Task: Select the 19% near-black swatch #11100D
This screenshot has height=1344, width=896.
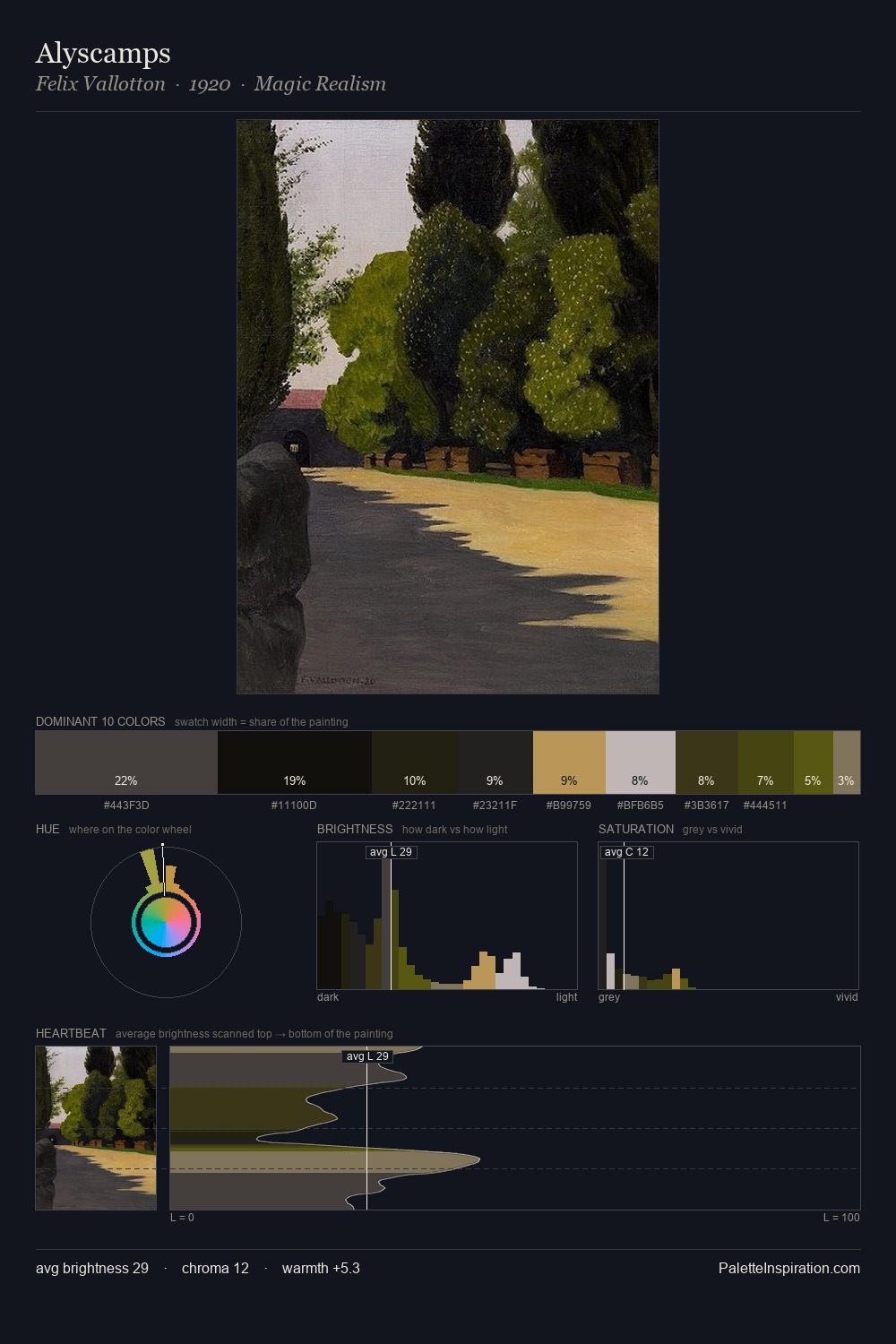Action: 295,762
